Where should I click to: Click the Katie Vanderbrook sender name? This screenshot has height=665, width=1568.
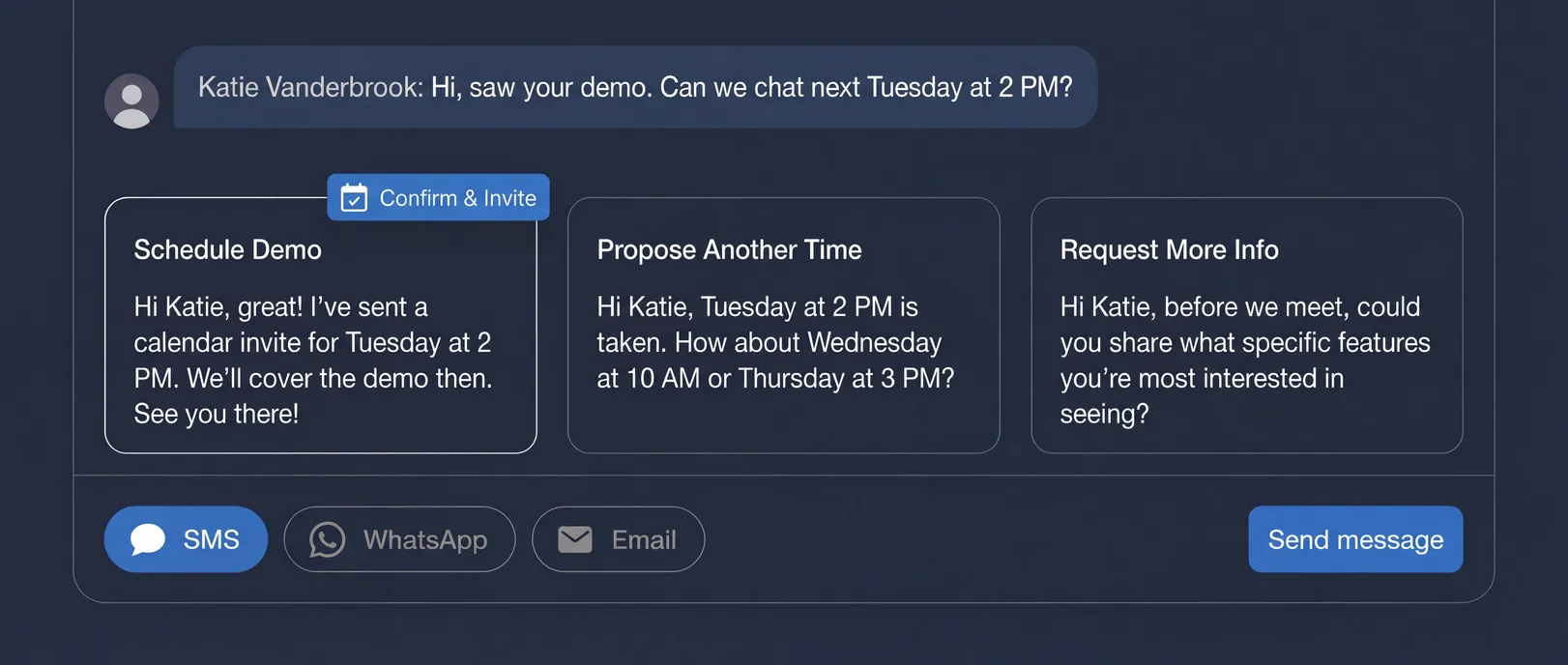[x=309, y=88]
